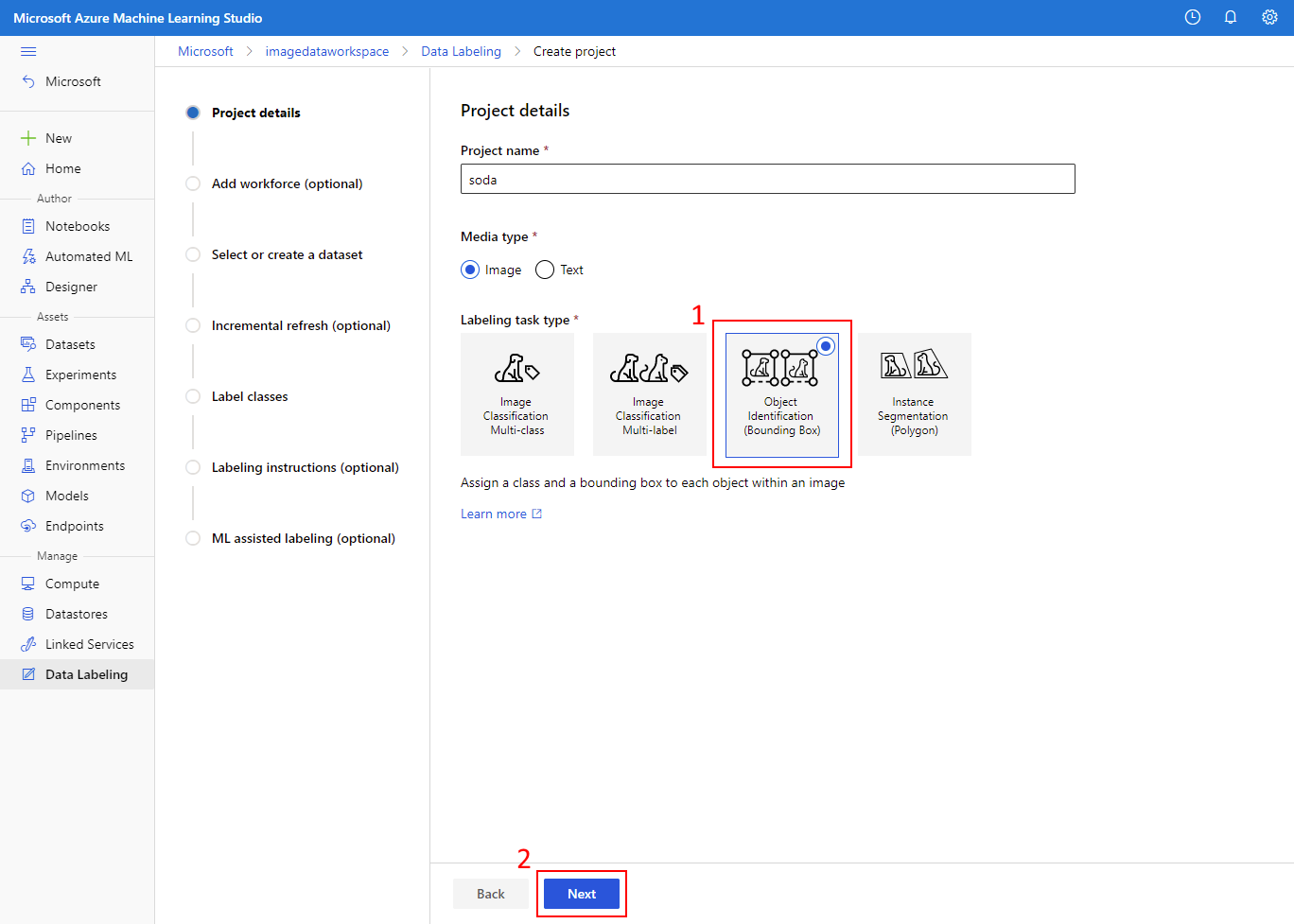Open Notebooks from the sidebar
The width and height of the screenshot is (1294, 924).
coord(78,226)
